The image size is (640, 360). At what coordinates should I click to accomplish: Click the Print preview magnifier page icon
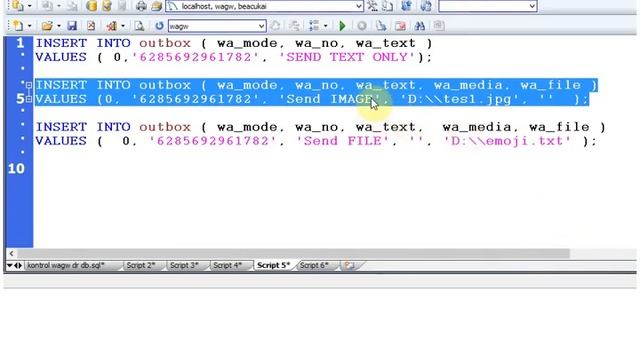[139, 26]
